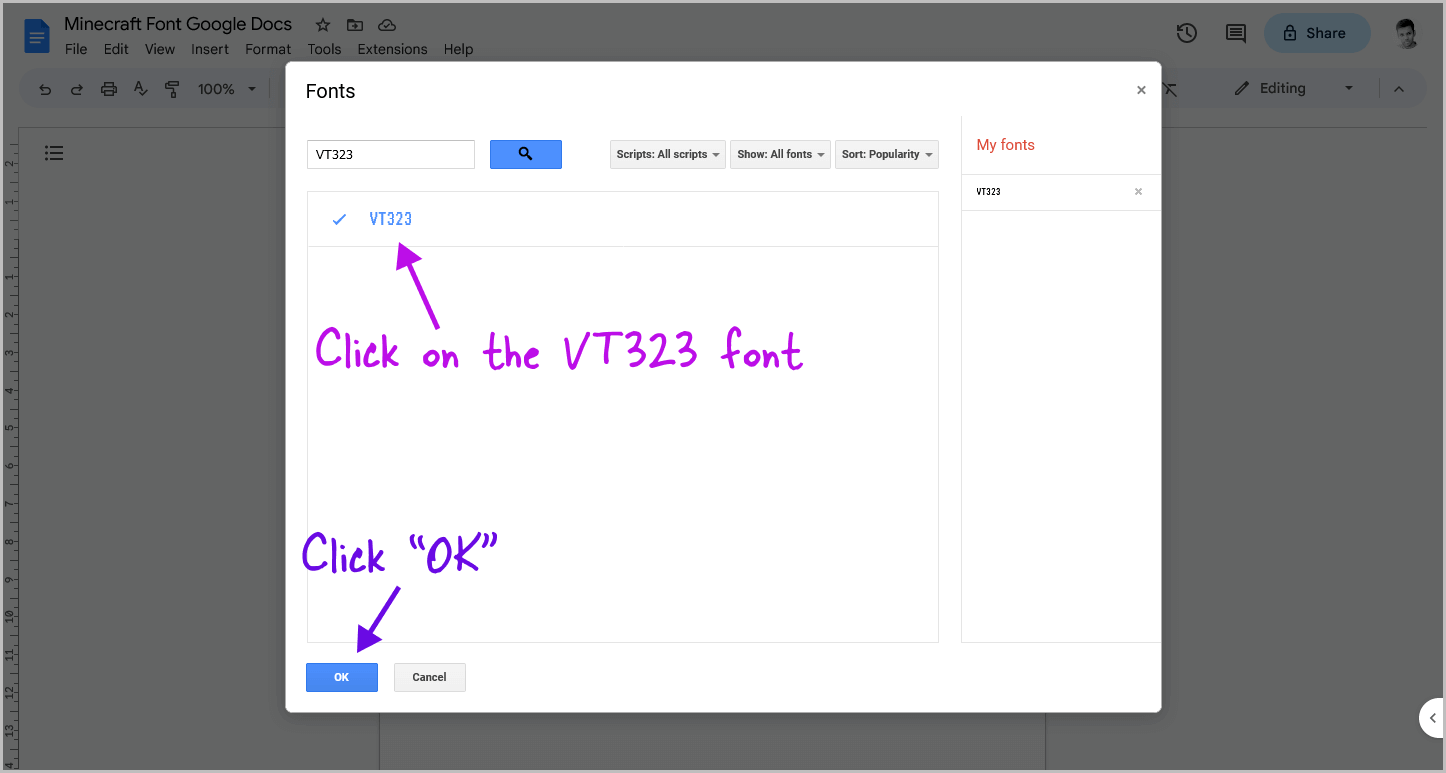Move document using the folder icon

click(x=355, y=25)
